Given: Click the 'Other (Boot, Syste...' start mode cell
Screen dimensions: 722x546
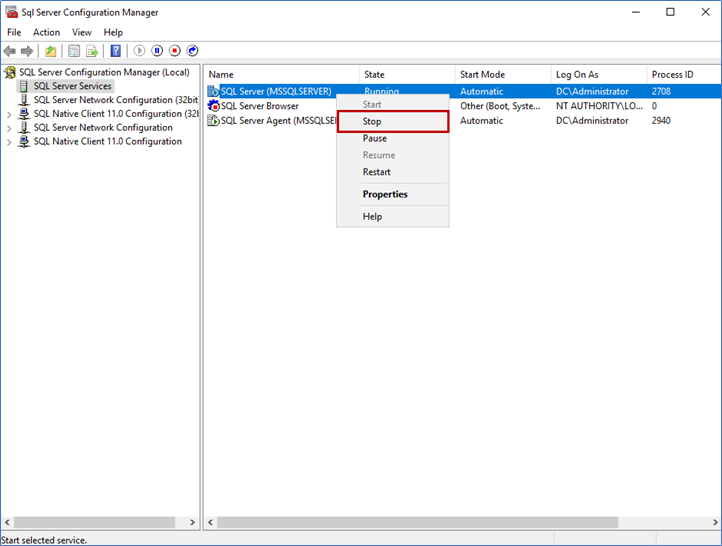Looking at the screenshot, I should [x=500, y=106].
